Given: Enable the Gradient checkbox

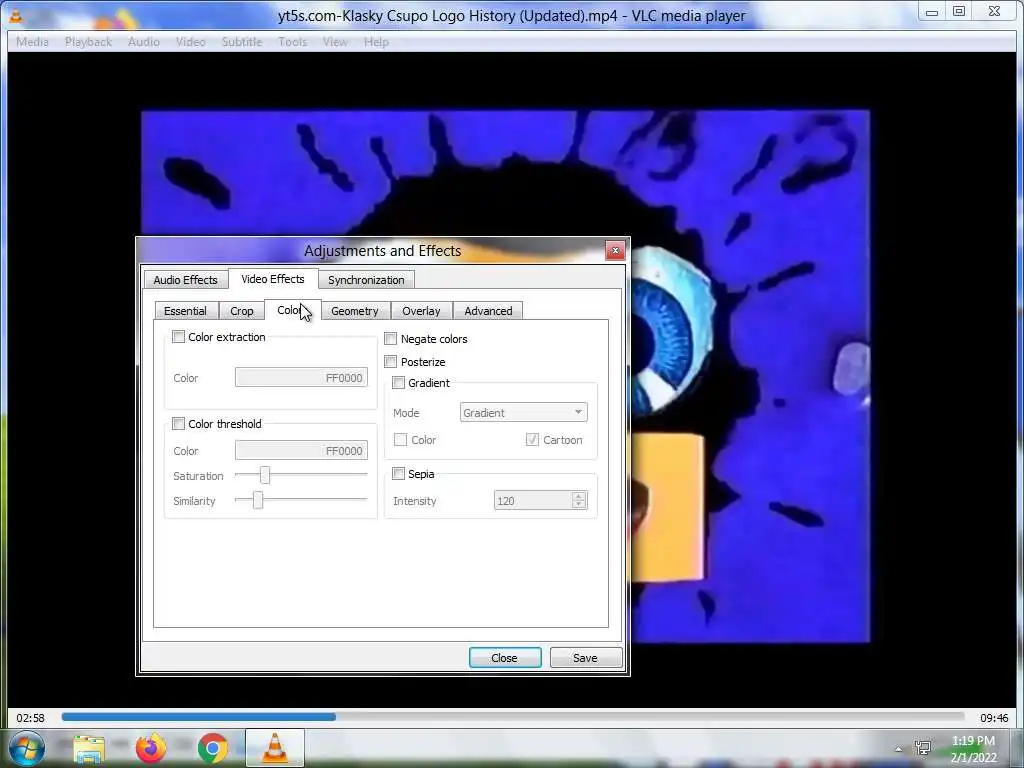Looking at the screenshot, I should pos(398,383).
